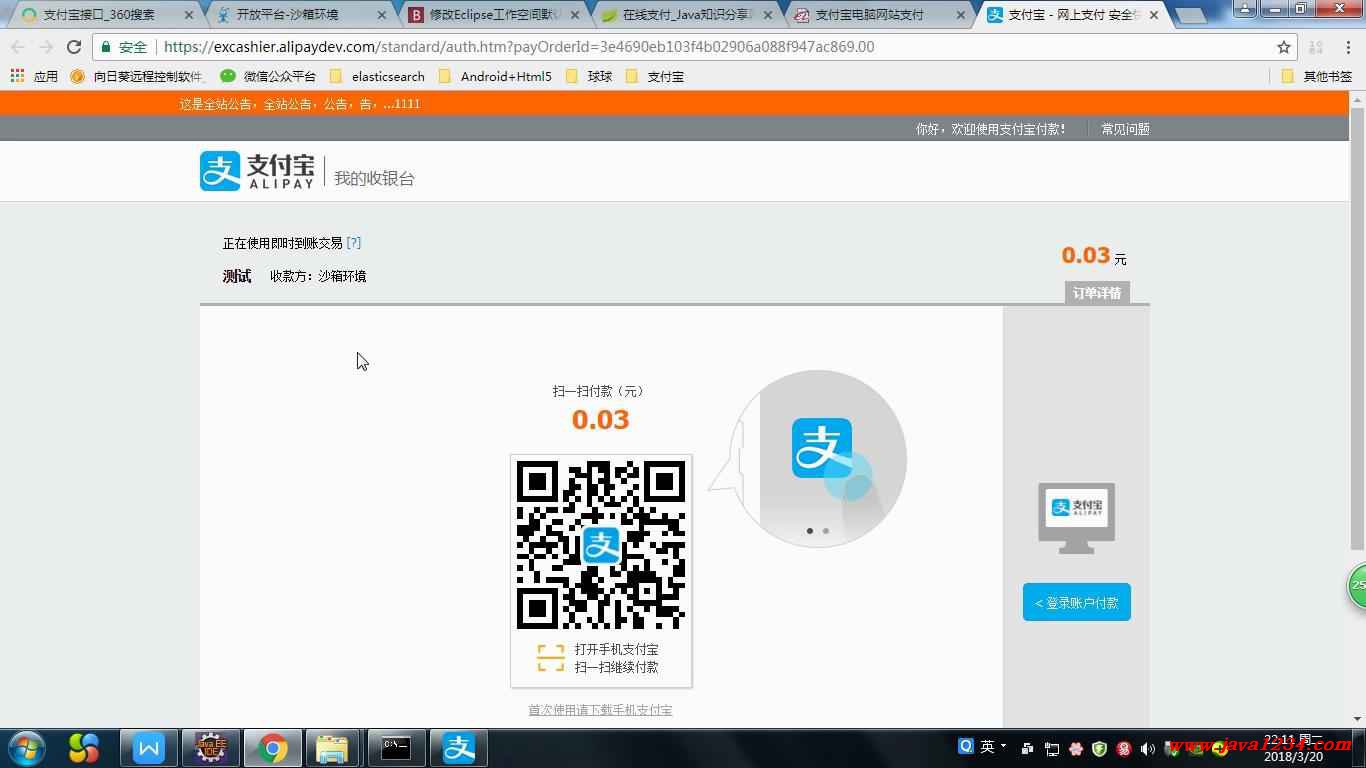
Task: Click the 英 input language indicator
Action: click(x=987, y=747)
